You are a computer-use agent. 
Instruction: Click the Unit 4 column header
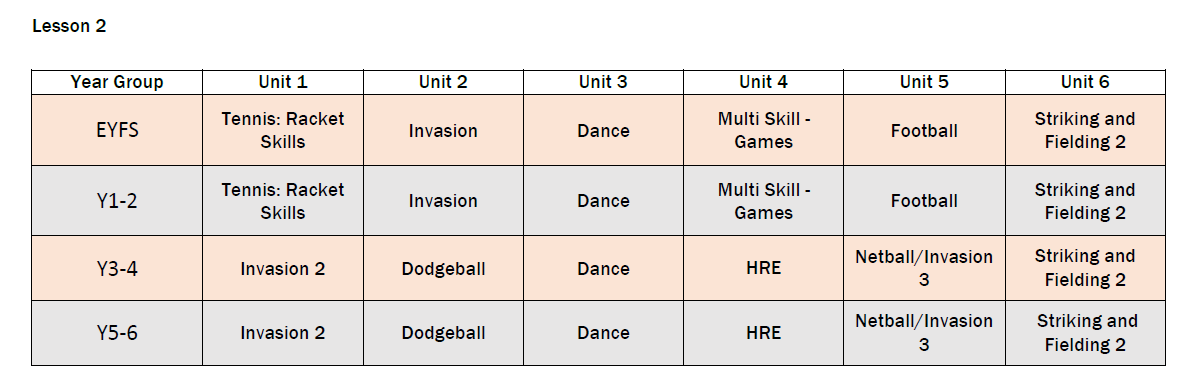[764, 82]
